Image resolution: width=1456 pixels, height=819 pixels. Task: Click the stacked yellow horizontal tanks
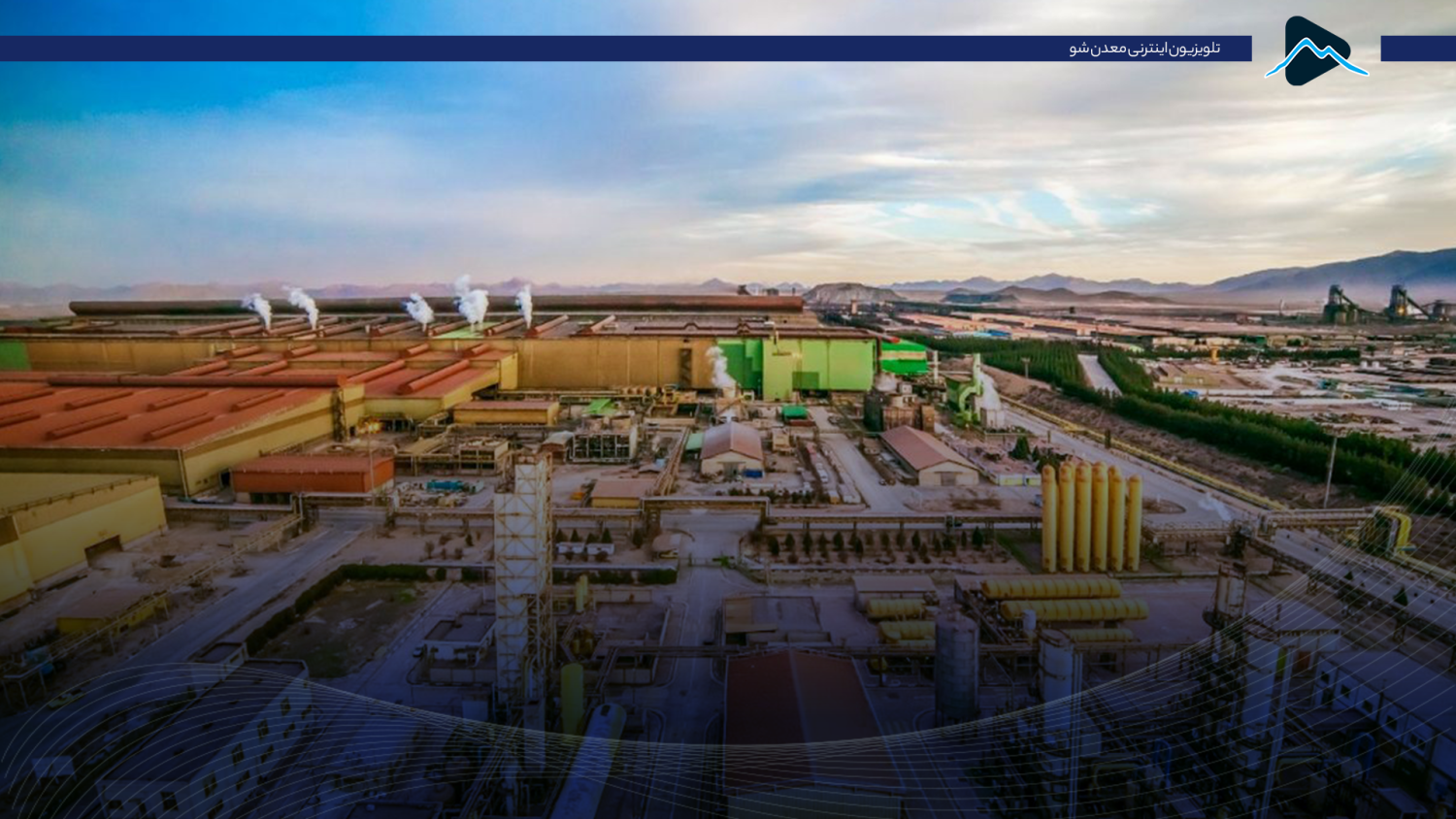coord(1063,602)
